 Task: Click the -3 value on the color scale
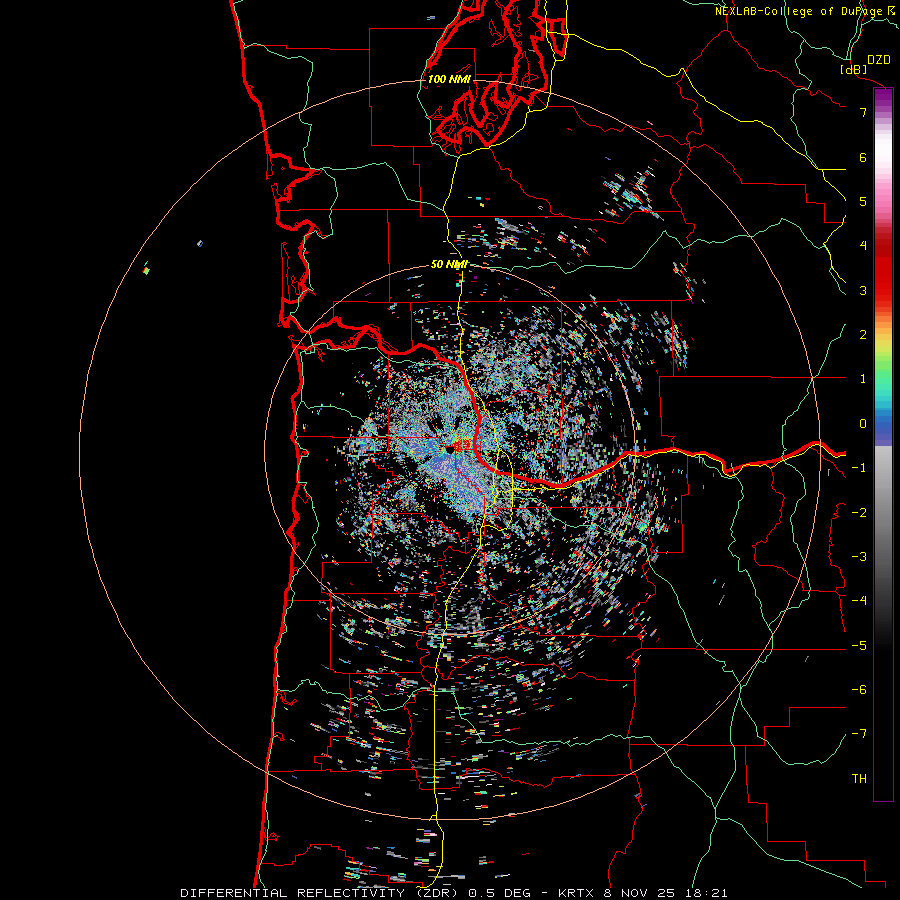point(859,556)
